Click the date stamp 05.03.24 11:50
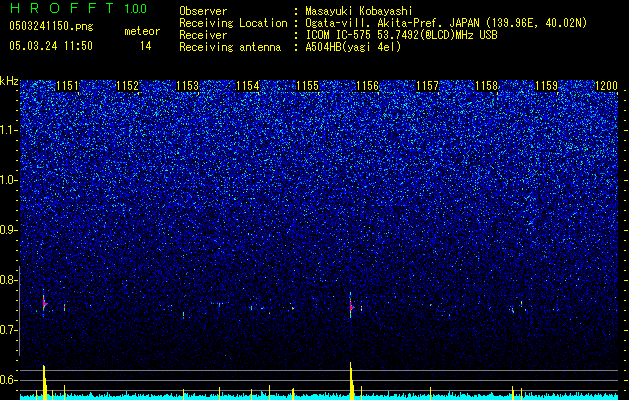 (x=51, y=46)
